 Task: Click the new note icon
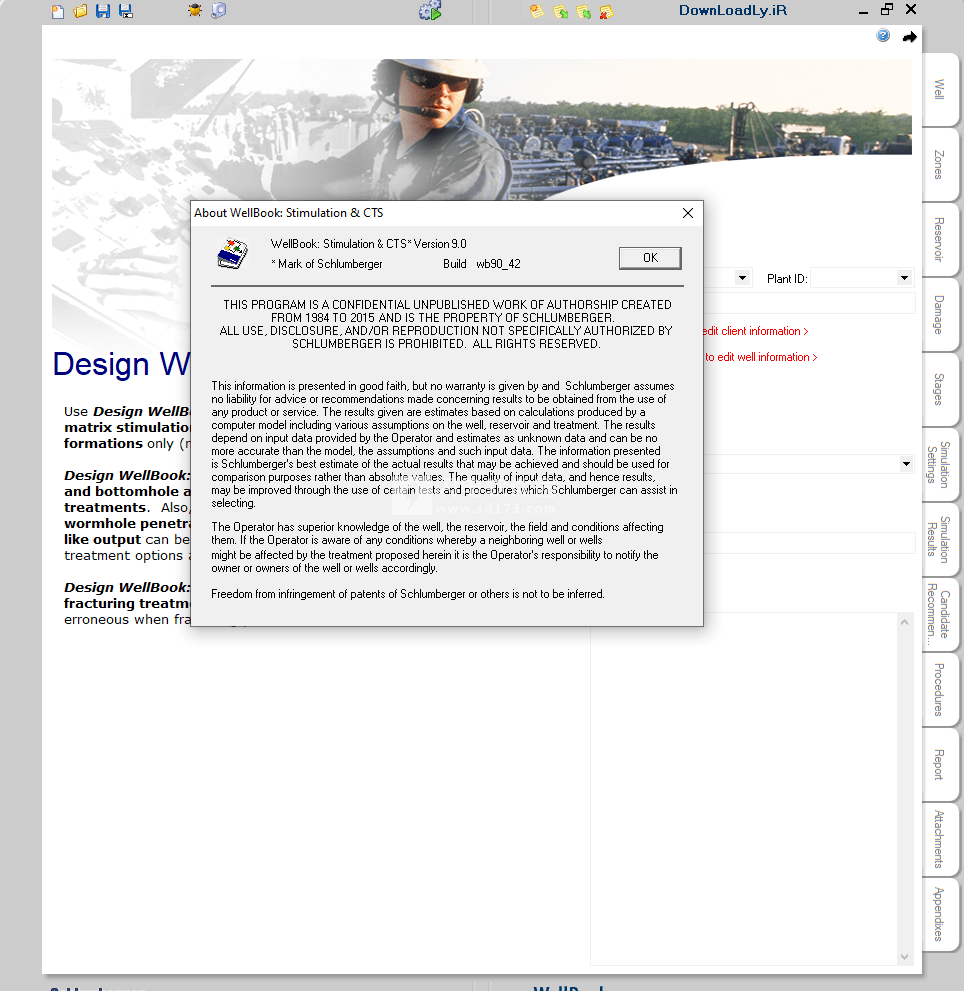click(x=537, y=11)
